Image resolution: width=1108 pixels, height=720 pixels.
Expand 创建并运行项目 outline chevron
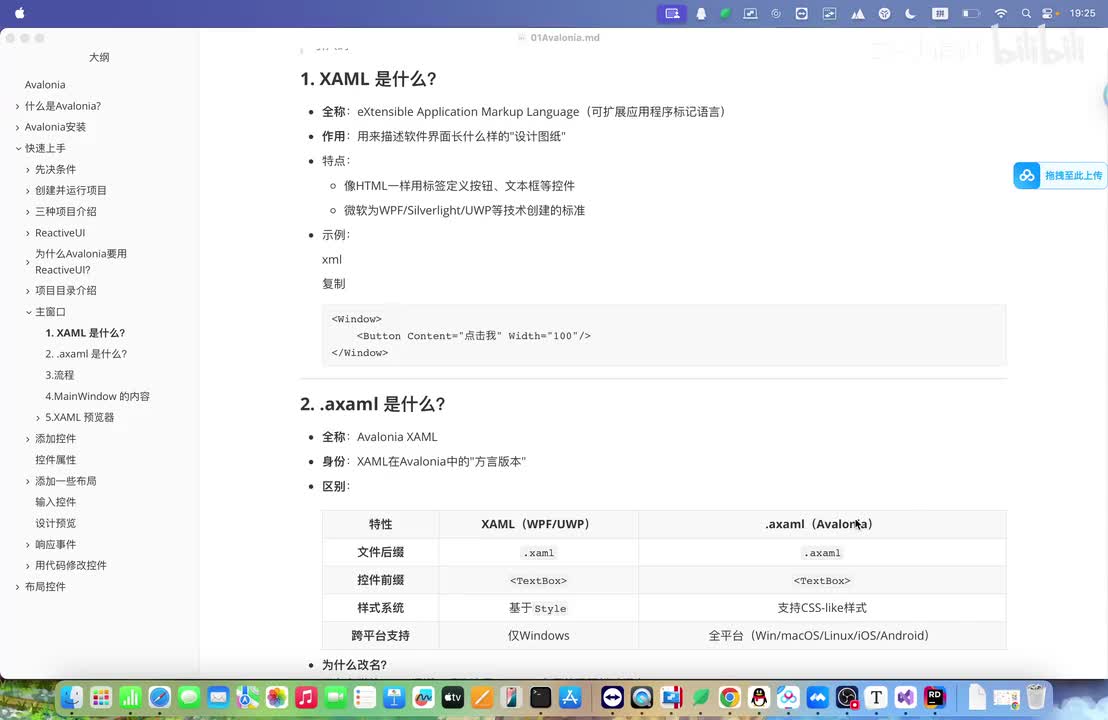[x=28, y=191]
